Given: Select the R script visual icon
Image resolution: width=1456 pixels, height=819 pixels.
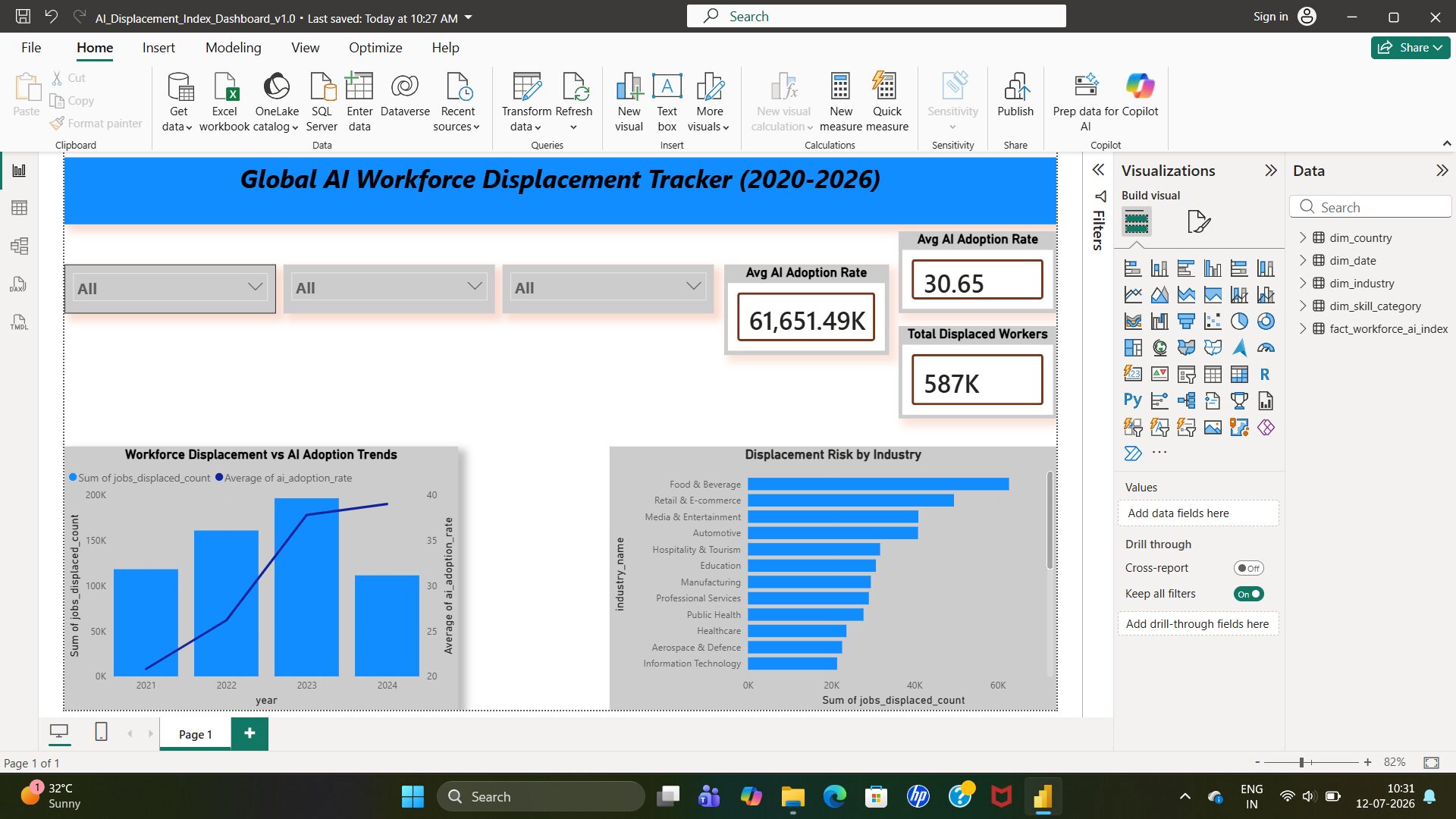Looking at the screenshot, I should pos(1266,375).
